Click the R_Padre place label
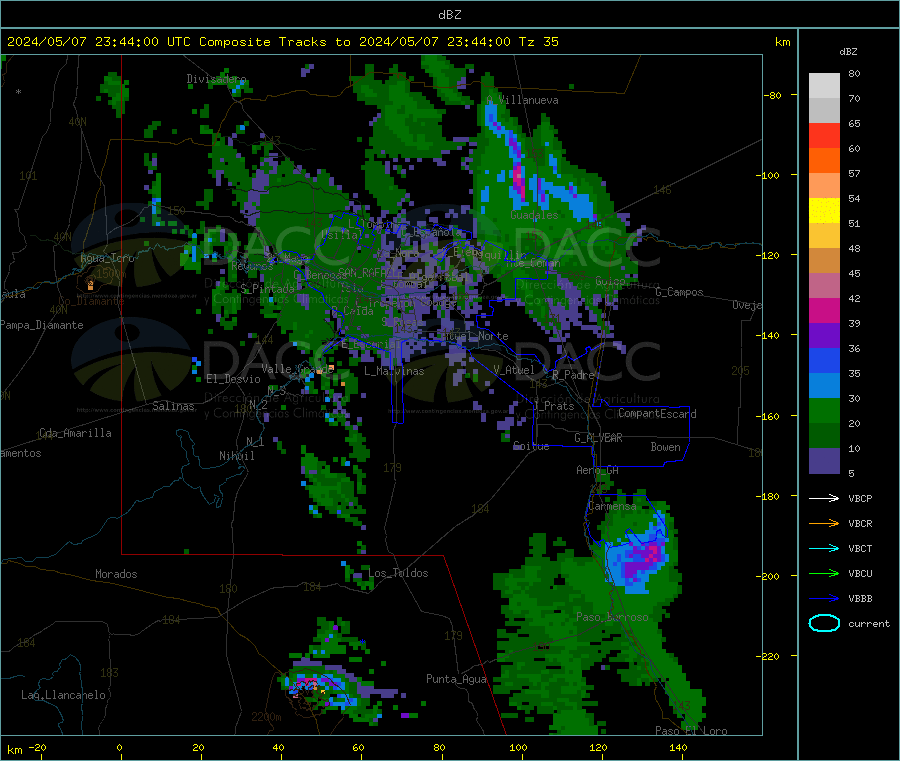900x761 pixels. coord(573,375)
